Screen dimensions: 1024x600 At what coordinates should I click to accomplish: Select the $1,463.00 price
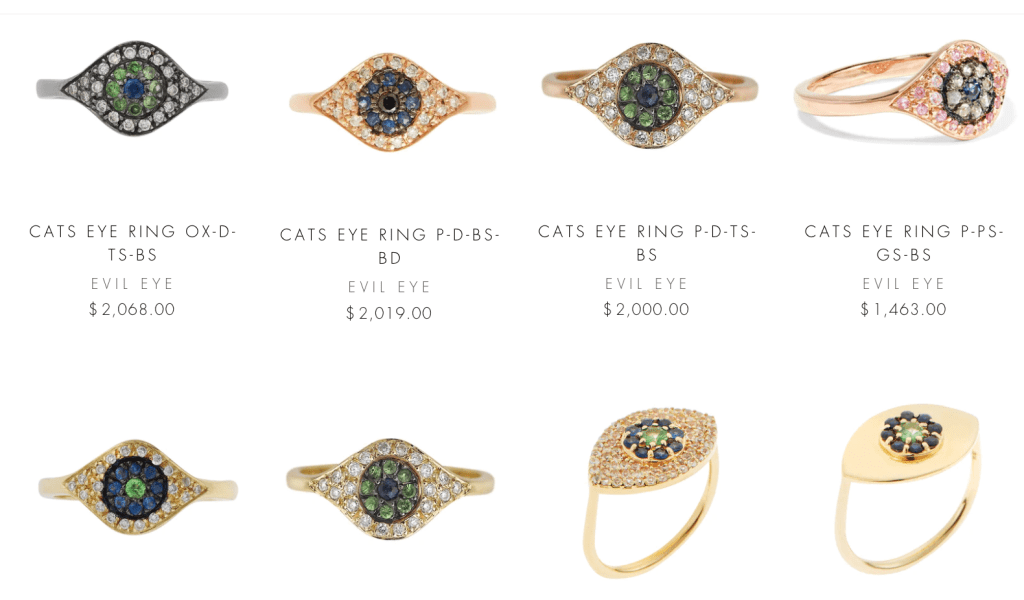point(904,309)
